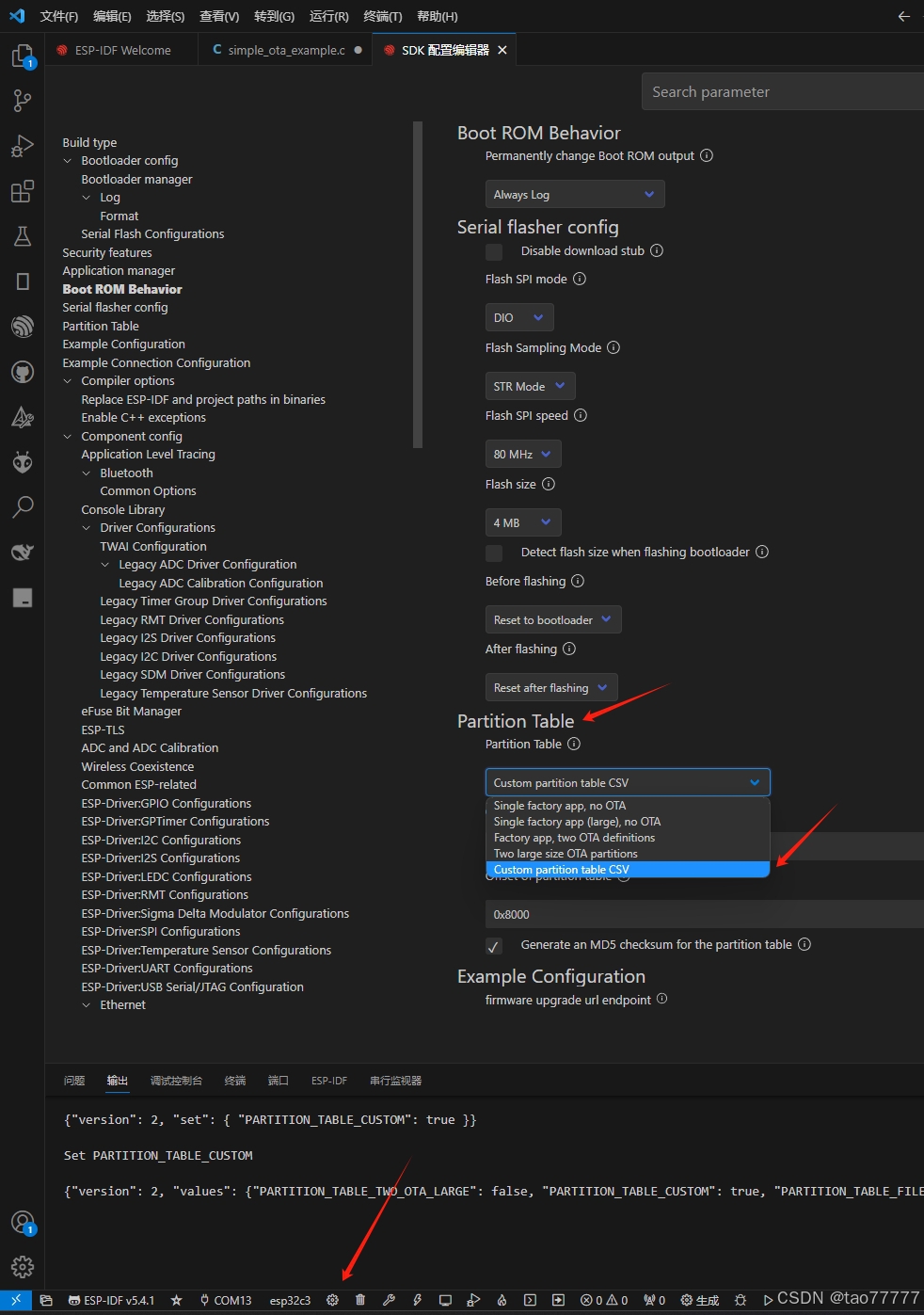This screenshot has height=1315, width=924.
Task: Toggle Detect flash size when flashing bootloader
Action: (x=494, y=553)
